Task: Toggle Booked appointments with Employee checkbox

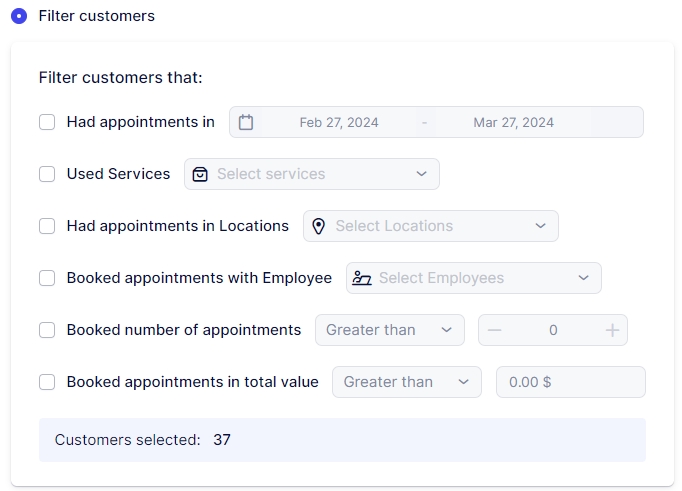Action: point(47,278)
